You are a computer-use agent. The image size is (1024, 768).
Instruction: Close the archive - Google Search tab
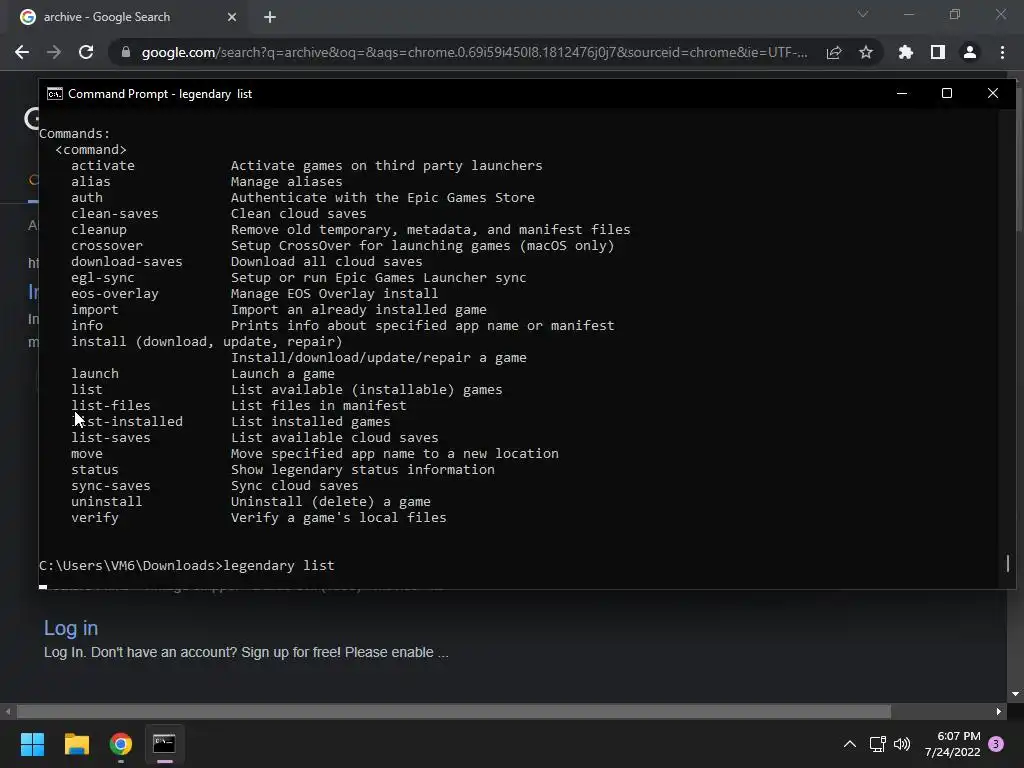pos(232,17)
